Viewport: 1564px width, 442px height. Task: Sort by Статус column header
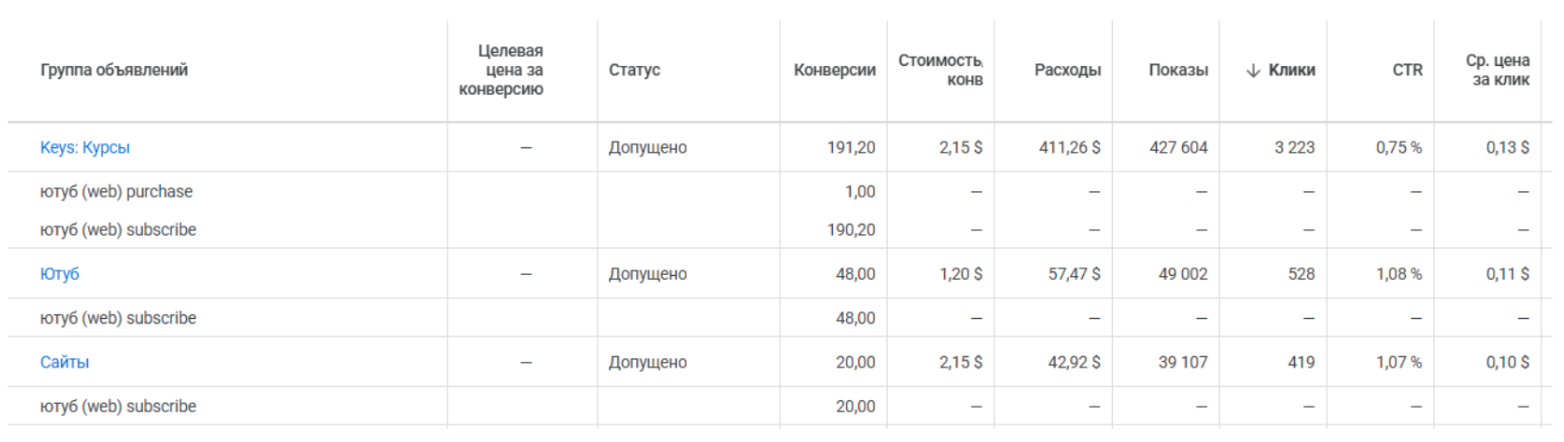634,70
